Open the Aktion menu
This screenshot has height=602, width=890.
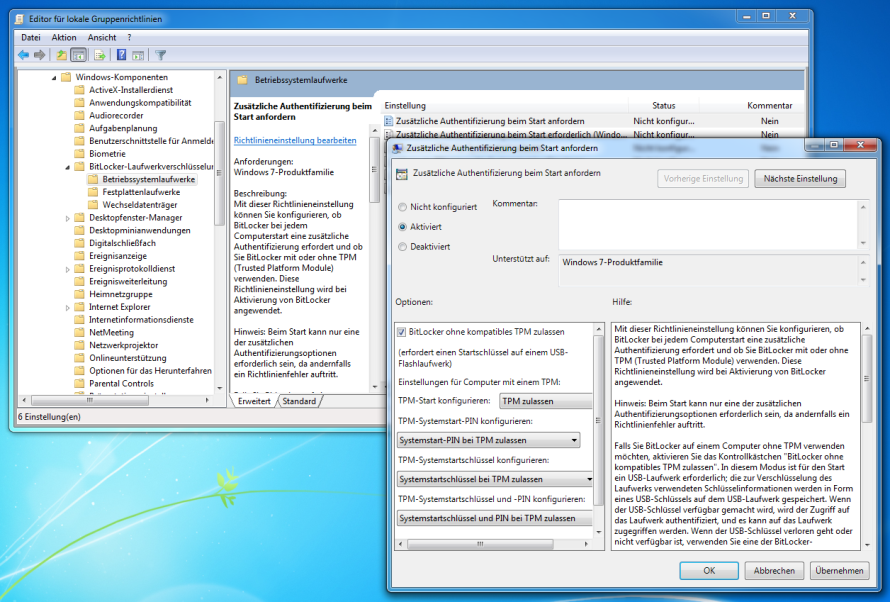[64, 37]
